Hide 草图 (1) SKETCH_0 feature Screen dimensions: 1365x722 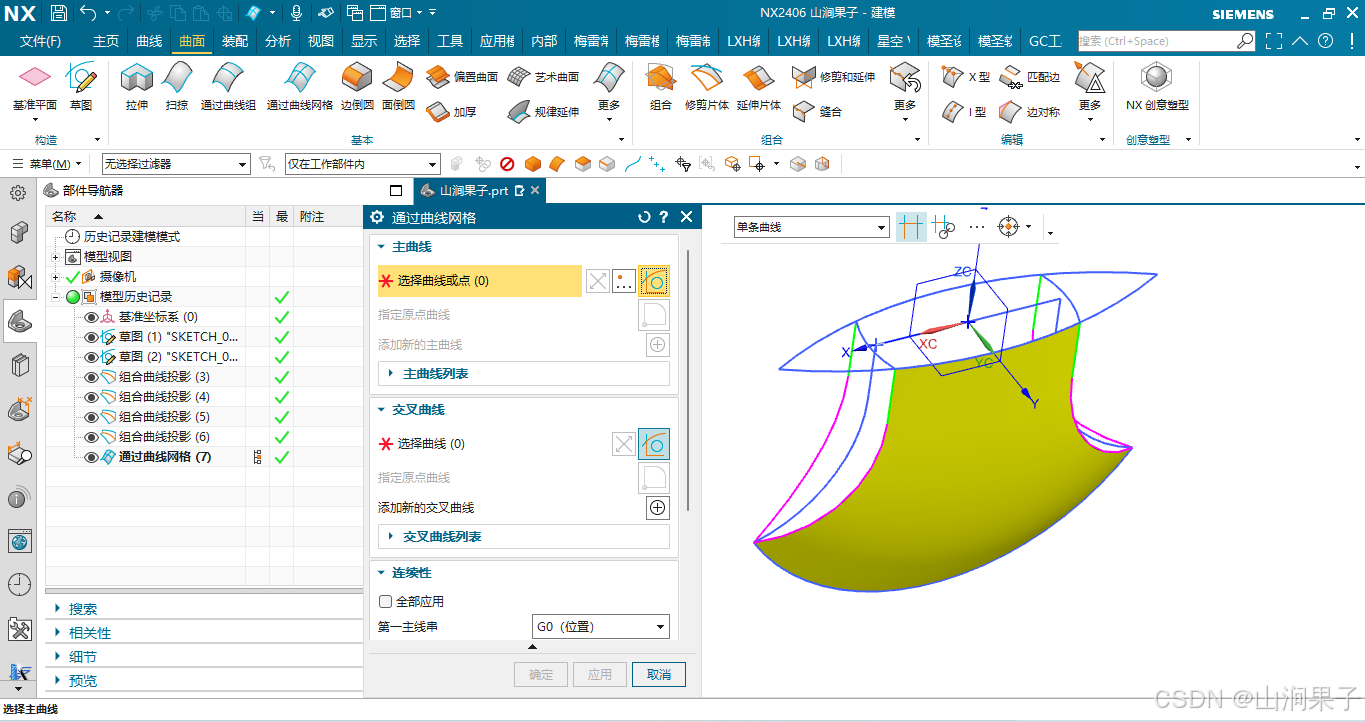[91, 337]
